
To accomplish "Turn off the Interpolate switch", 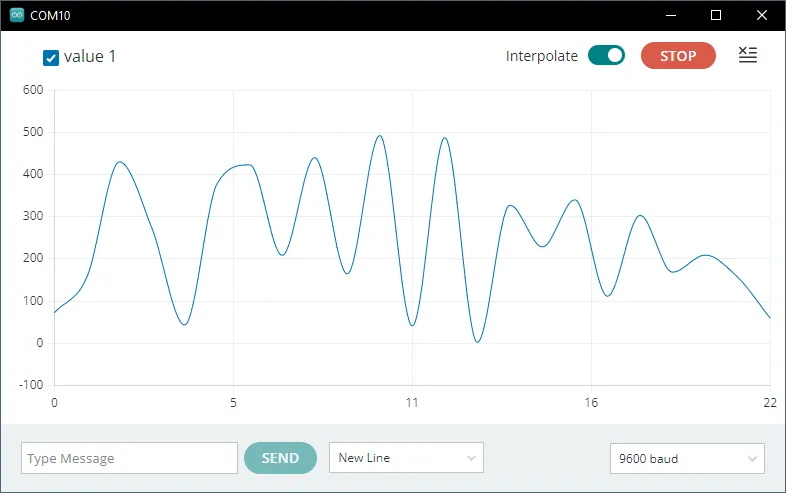I will [606, 56].
